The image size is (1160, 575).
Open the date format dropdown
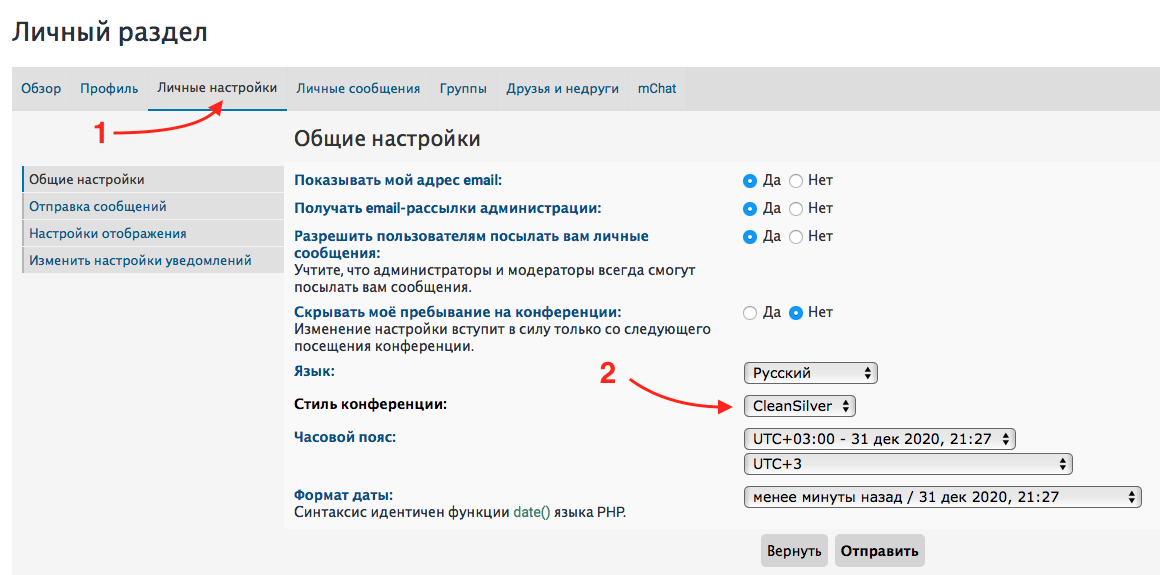pos(942,497)
